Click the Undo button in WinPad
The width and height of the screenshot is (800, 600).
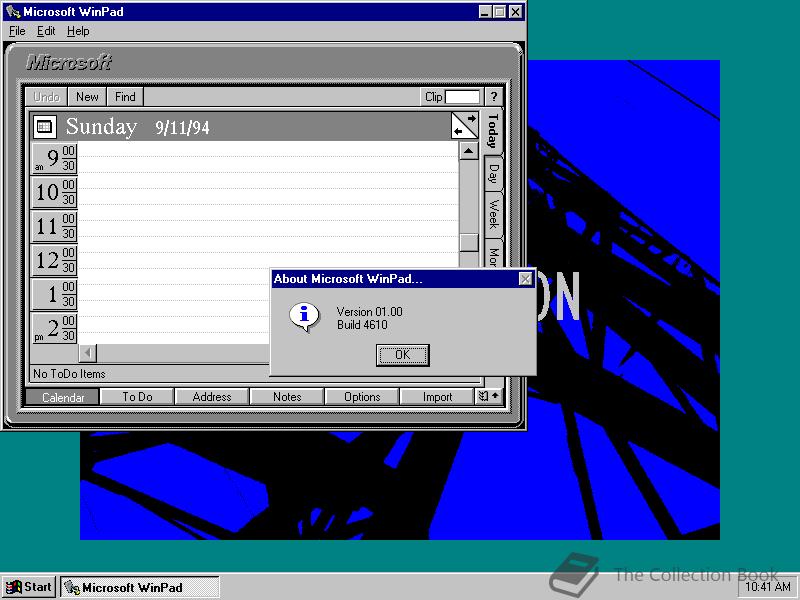(x=46, y=96)
